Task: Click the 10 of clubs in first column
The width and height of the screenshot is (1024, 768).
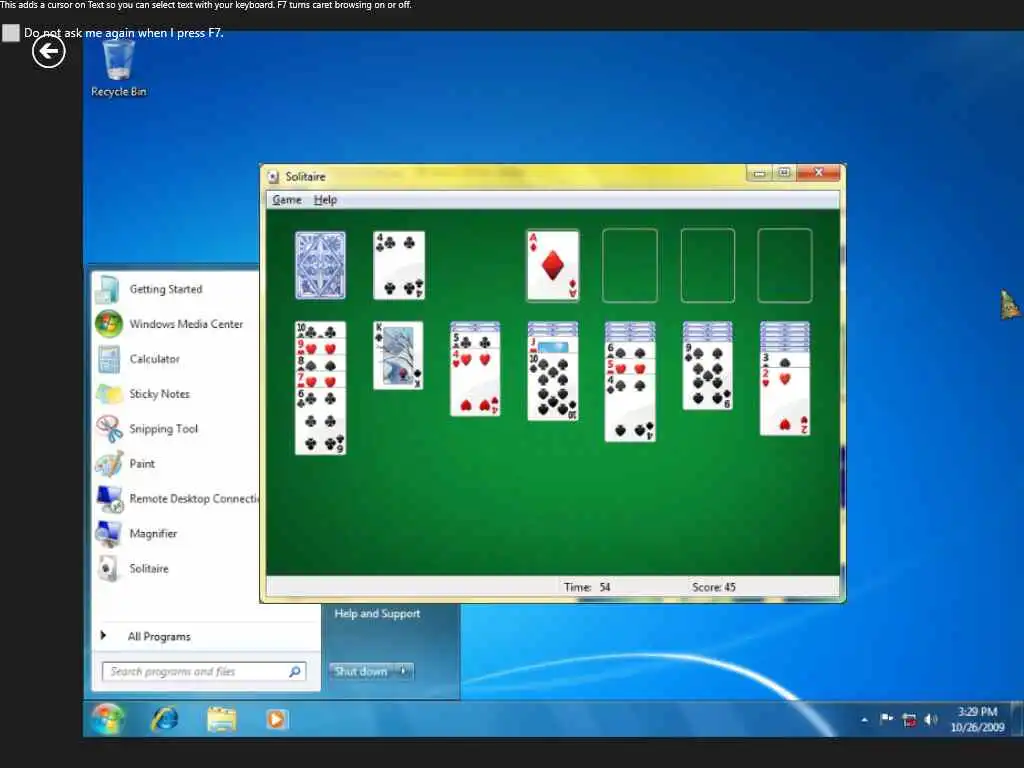Action: point(320,328)
